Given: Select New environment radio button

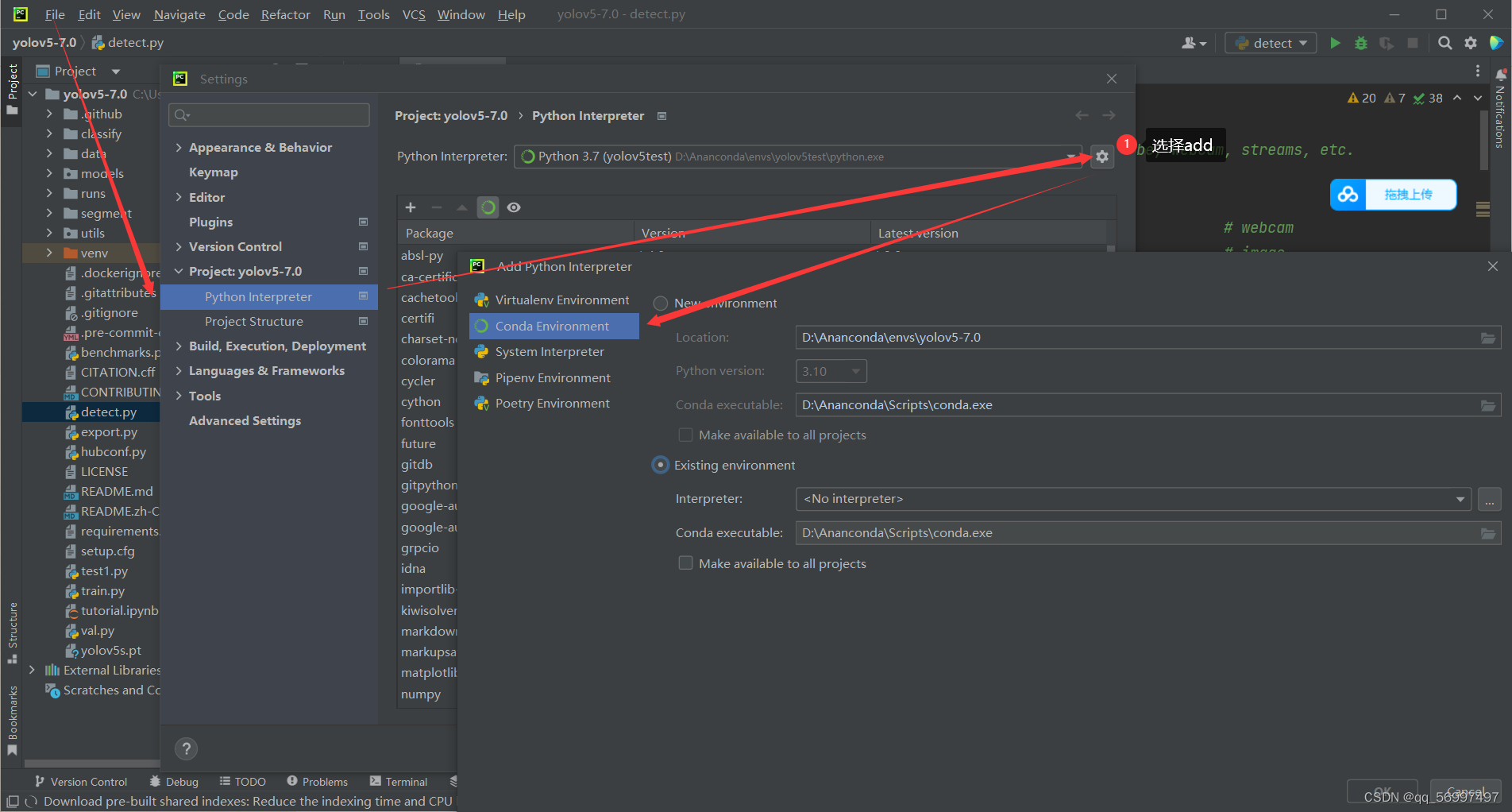Looking at the screenshot, I should [660, 304].
